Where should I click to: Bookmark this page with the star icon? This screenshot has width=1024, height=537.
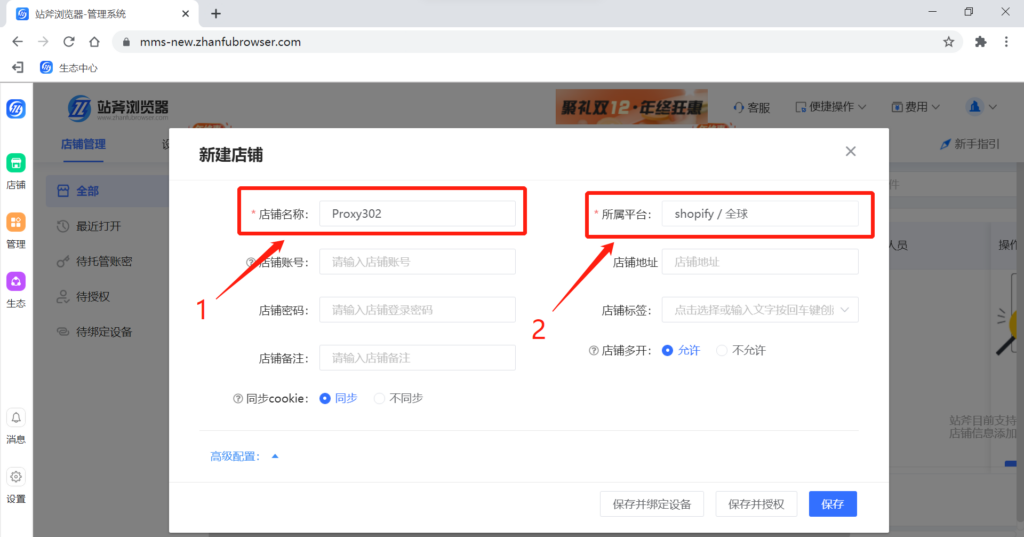[948, 42]
